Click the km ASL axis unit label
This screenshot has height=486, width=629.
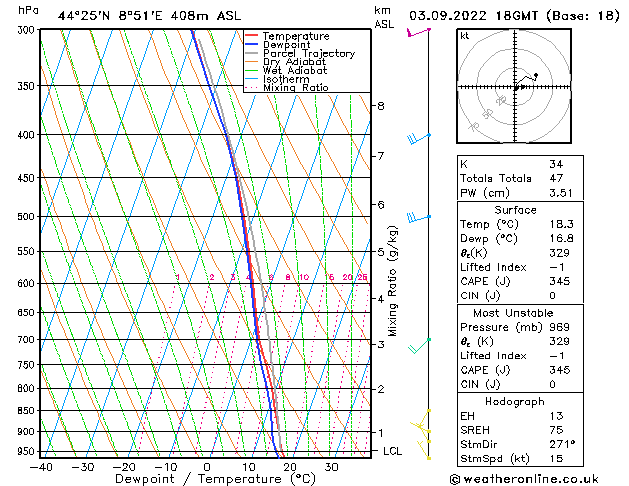(384, 17)
